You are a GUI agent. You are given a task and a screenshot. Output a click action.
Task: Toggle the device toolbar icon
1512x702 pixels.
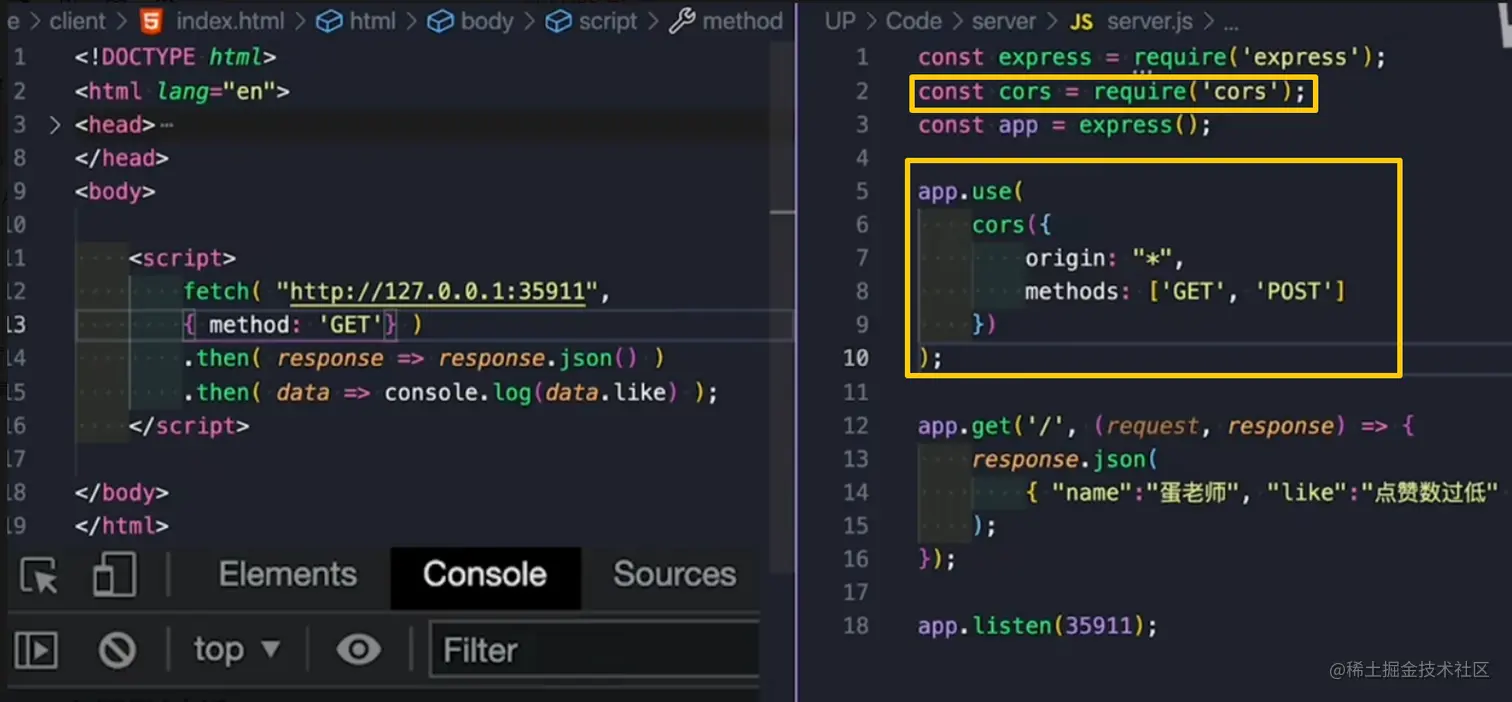click(x=114, y=576)
